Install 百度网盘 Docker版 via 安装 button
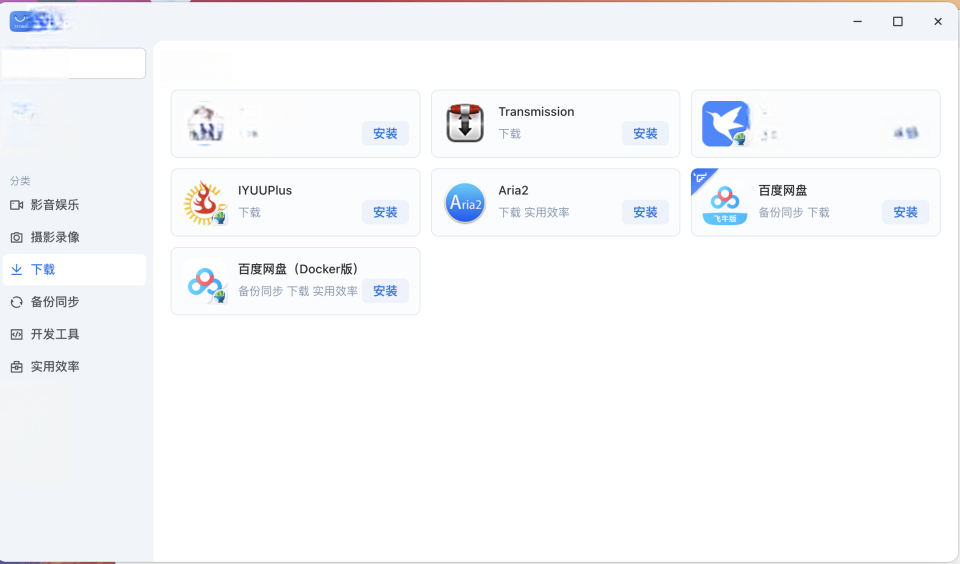 click(385, 291)
